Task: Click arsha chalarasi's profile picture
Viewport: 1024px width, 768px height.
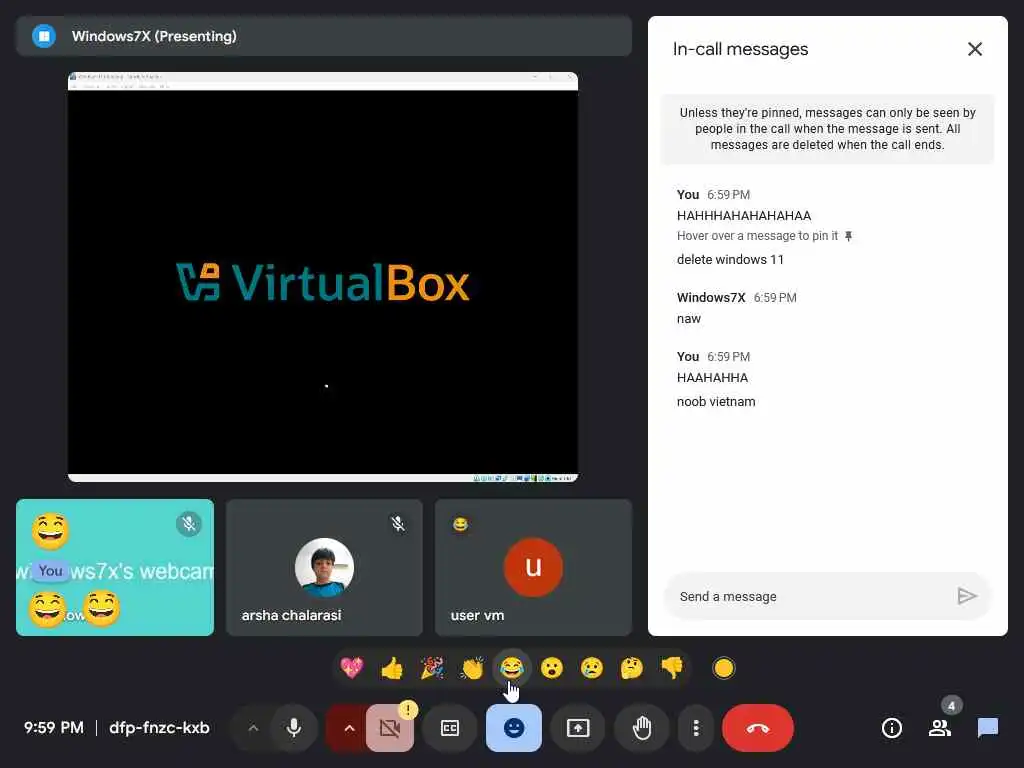Action: pyautogui.click(x=324, y=568)
